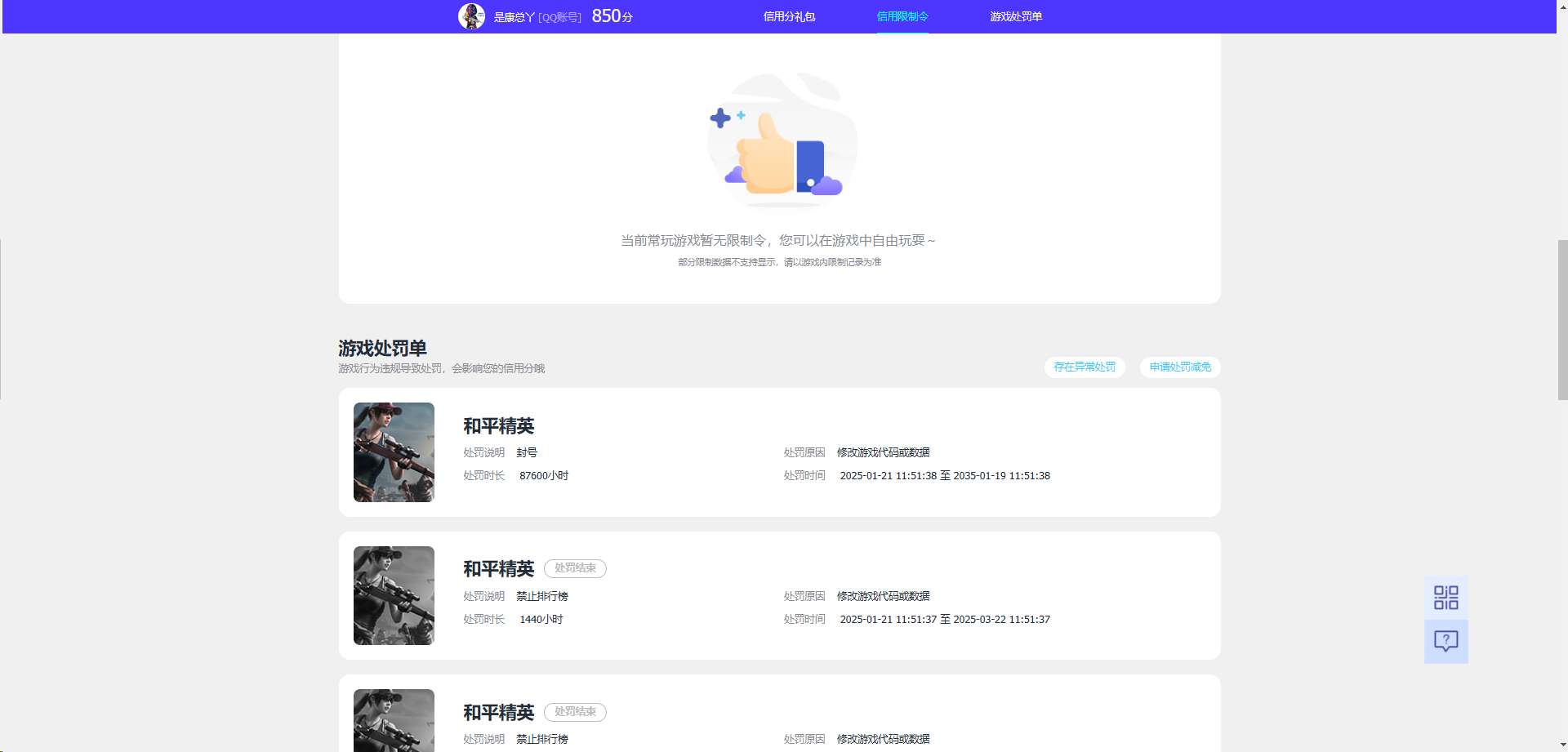This screenshot has height=752, width=1568.
Task: Click the page vertical scrollbar thumb
Action: tap(1562, 319)
